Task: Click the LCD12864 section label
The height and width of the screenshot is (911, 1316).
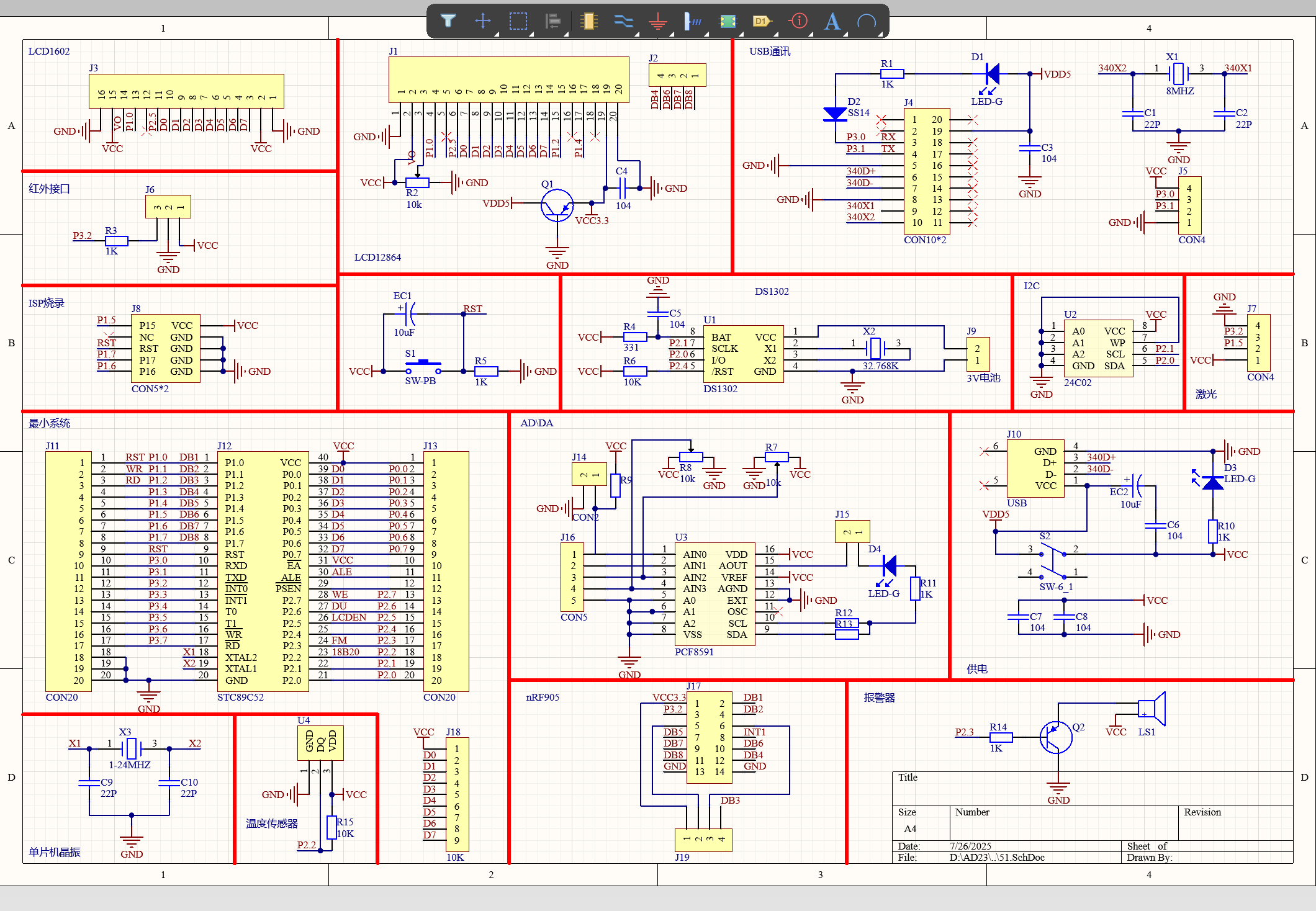Action: pos(377,257)
